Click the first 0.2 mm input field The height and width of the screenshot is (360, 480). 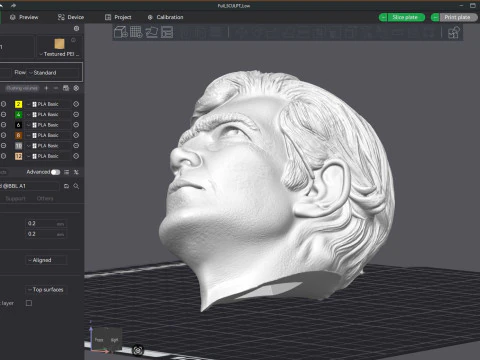tap(46, 224)
